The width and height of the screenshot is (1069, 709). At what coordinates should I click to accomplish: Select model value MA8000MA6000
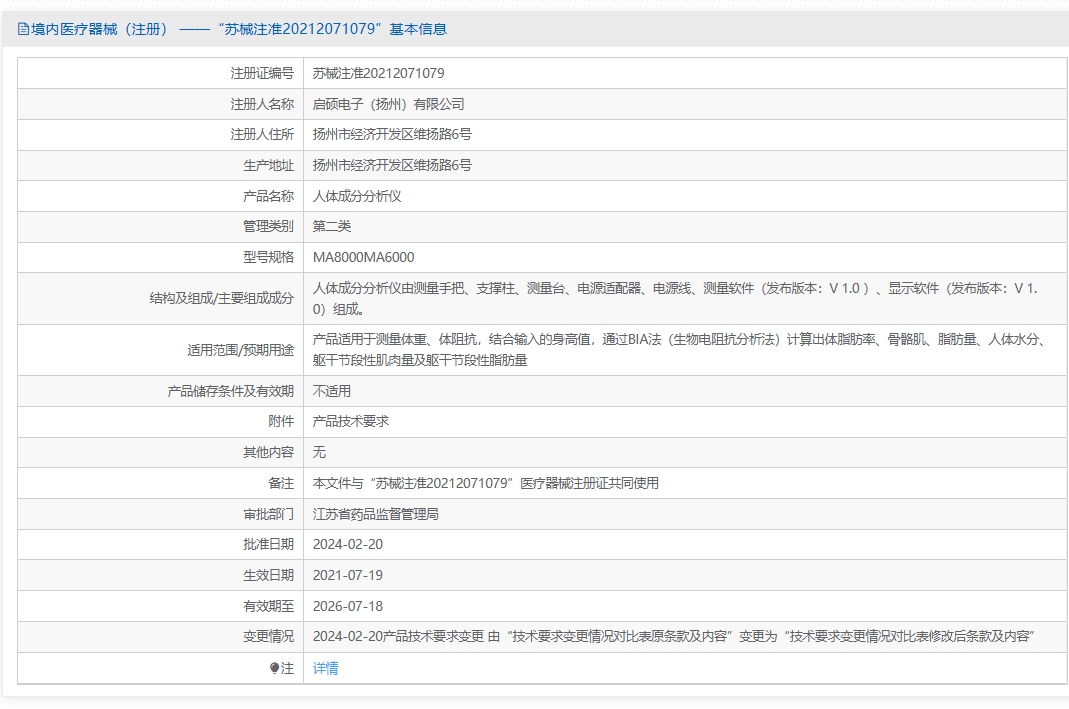point(363,257)
